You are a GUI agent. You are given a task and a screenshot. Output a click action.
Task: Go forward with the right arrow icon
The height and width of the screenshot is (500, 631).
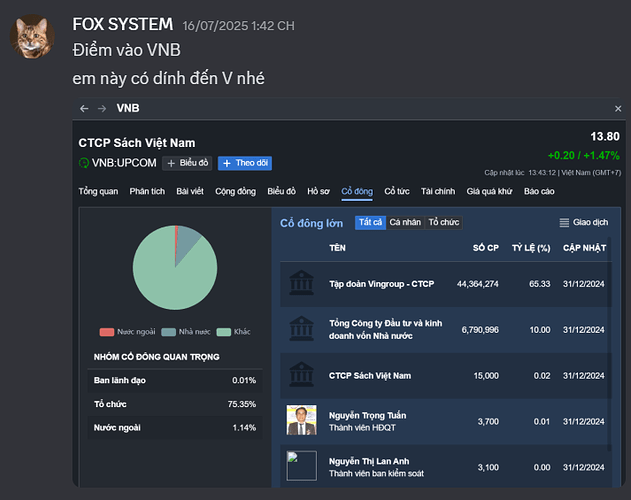[102, 108]
